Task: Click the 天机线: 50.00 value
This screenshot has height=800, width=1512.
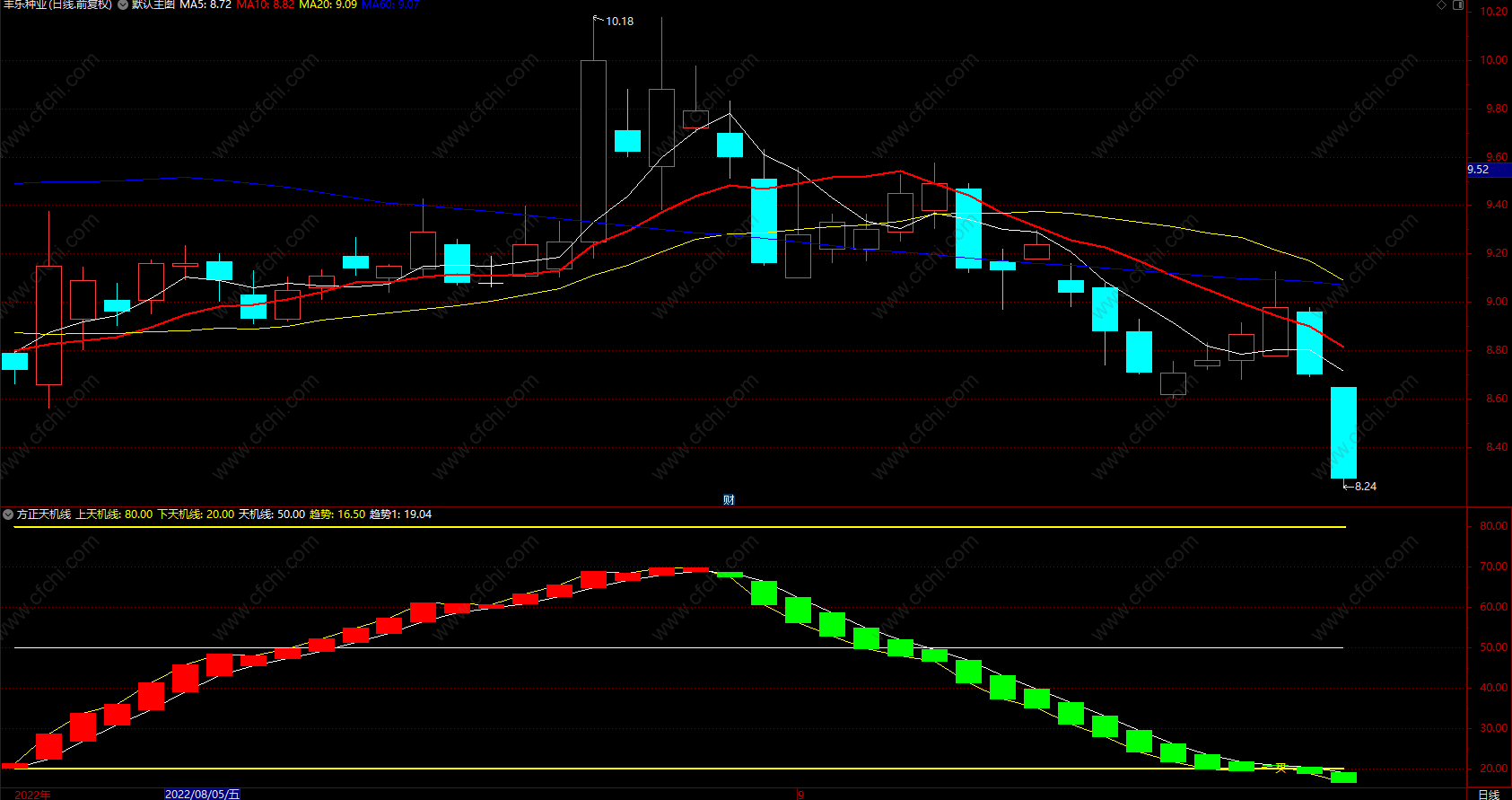Action: tap(272, 514)
